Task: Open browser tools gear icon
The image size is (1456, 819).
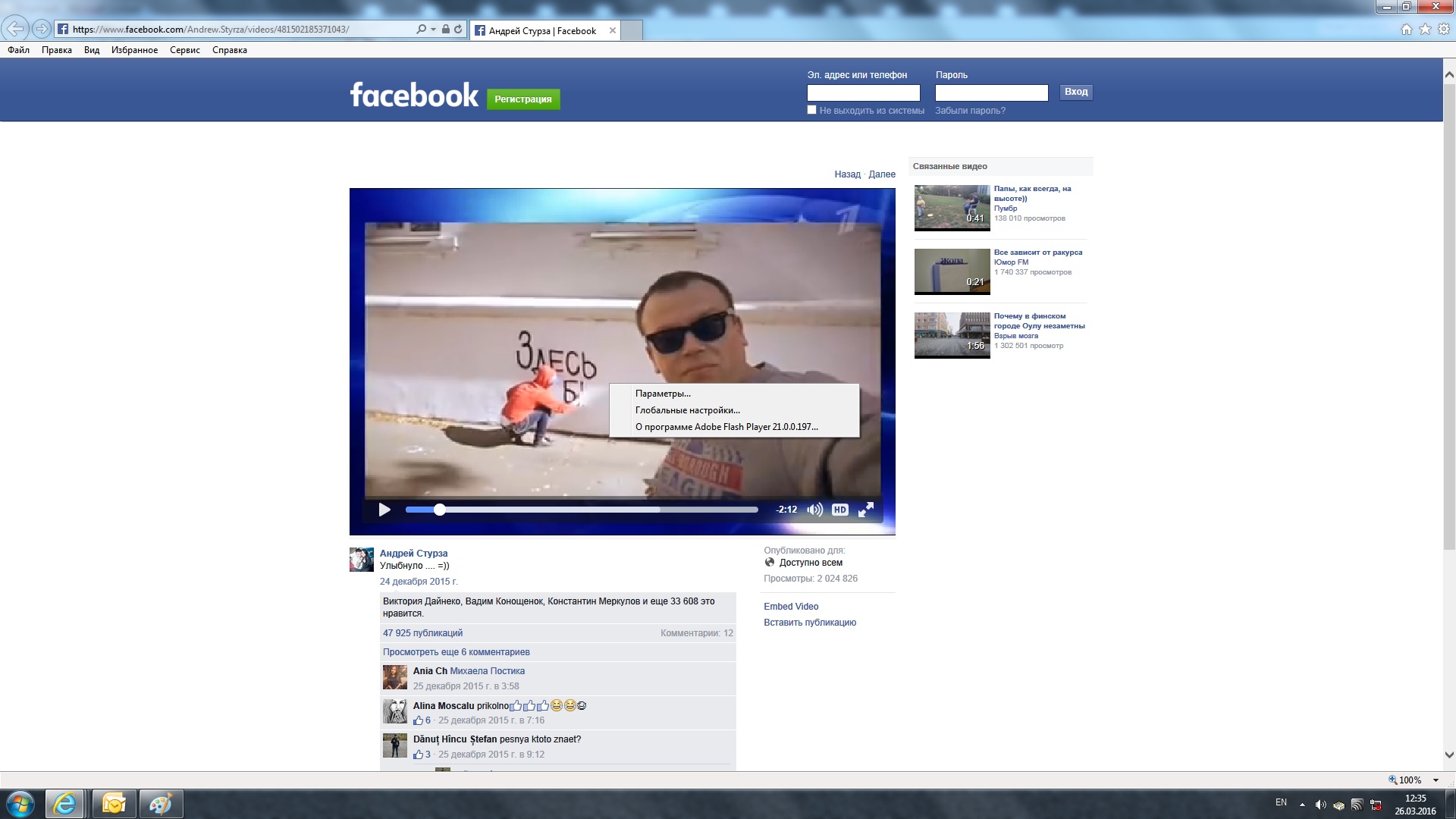Action: coord(1443,30)
